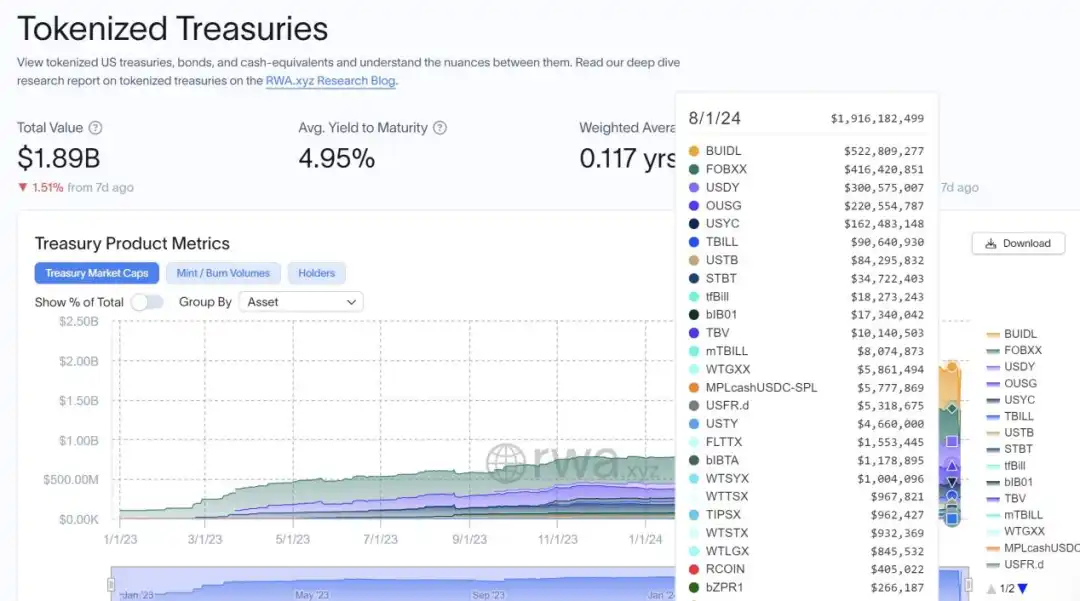Open the Group By Asset dropdown
Screen dimensions: 1080x601
(301, 302)
